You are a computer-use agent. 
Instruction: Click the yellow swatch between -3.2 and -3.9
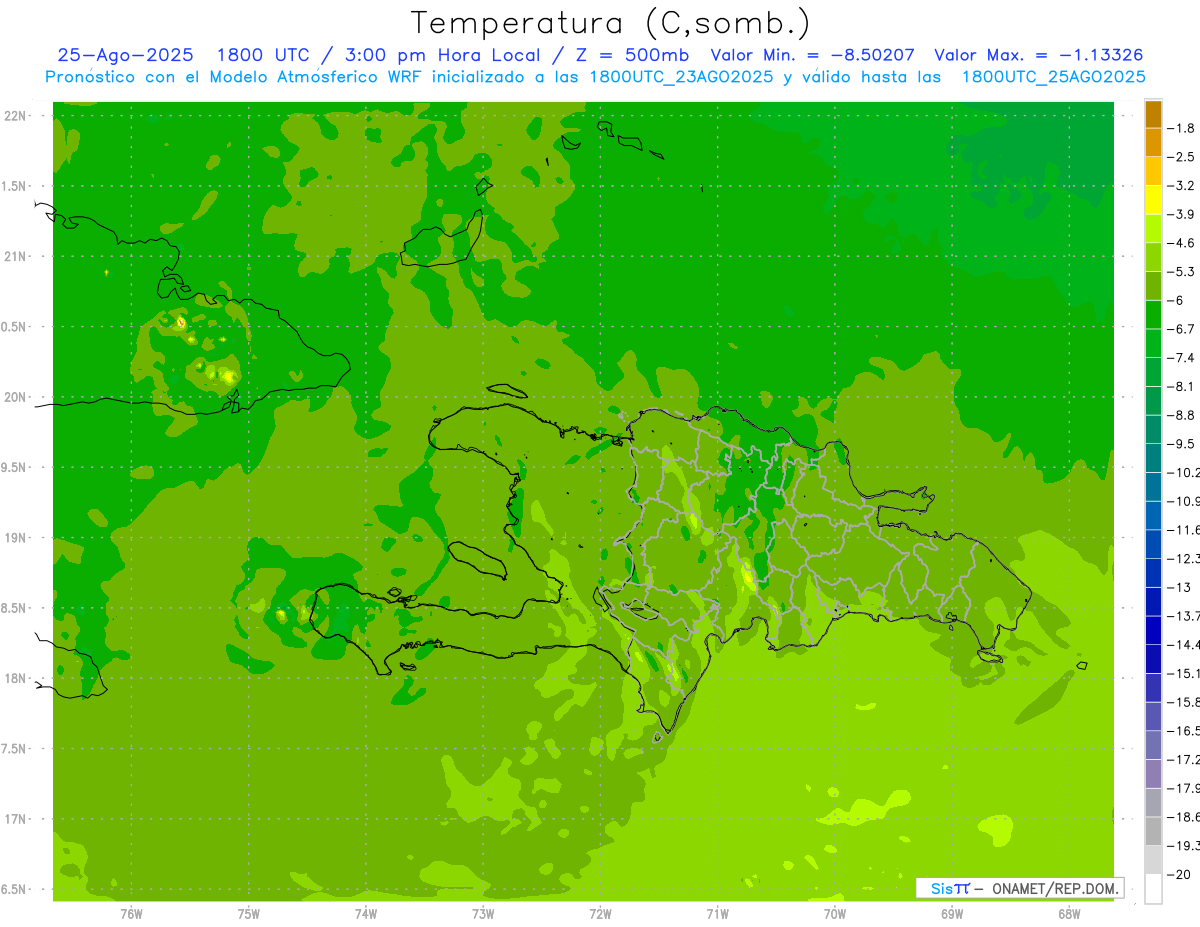pyautogui.click(x=1153, y=200)
